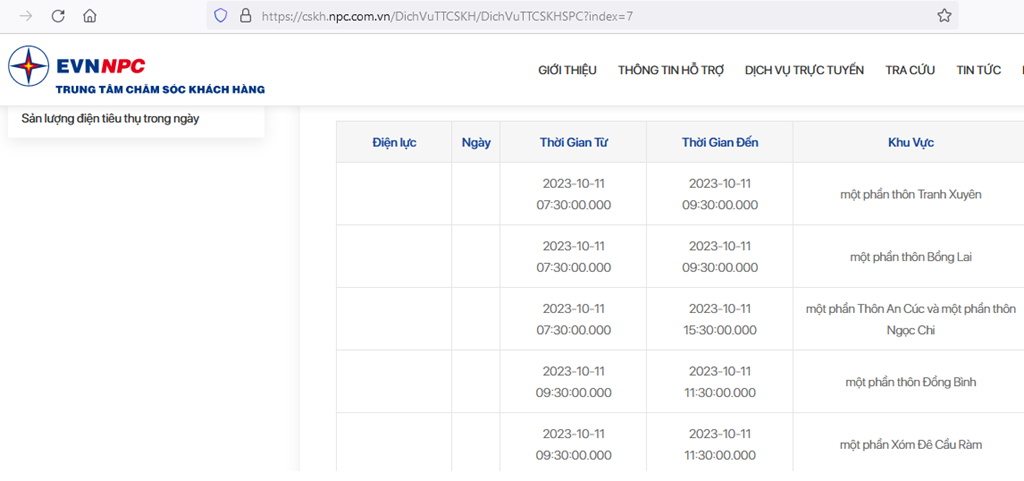Open the GIỚI THIỆU menu
This screenshot has height=481, width=1024.
click(x=568, y=70)
